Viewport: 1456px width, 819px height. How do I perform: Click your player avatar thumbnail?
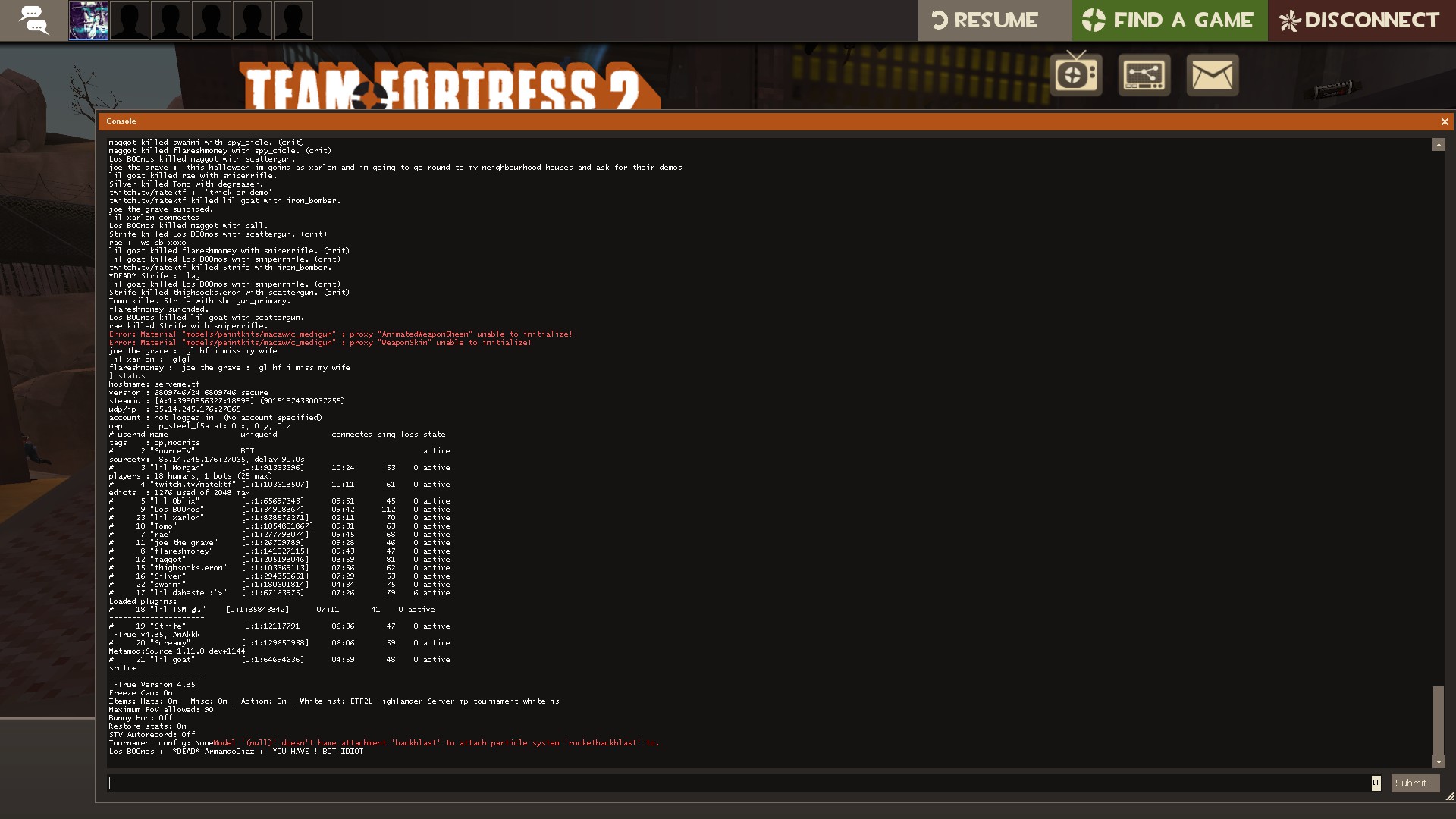(x=89, y=20)
